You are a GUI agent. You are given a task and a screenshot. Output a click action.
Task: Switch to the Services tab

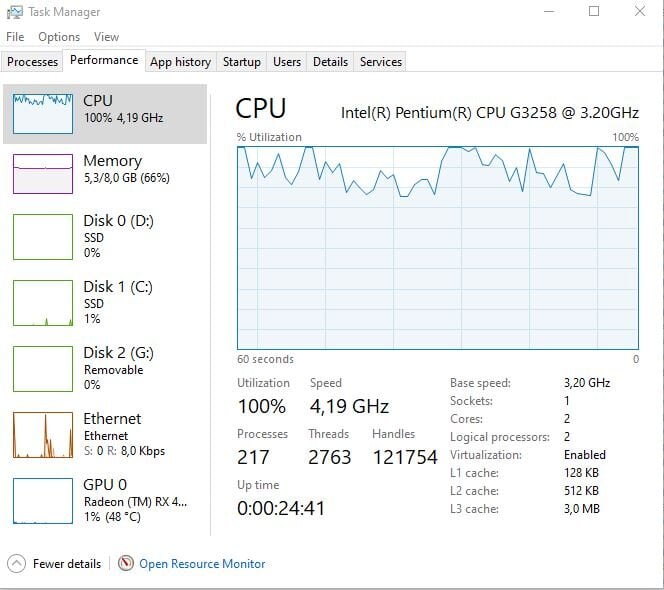[380, 62]
